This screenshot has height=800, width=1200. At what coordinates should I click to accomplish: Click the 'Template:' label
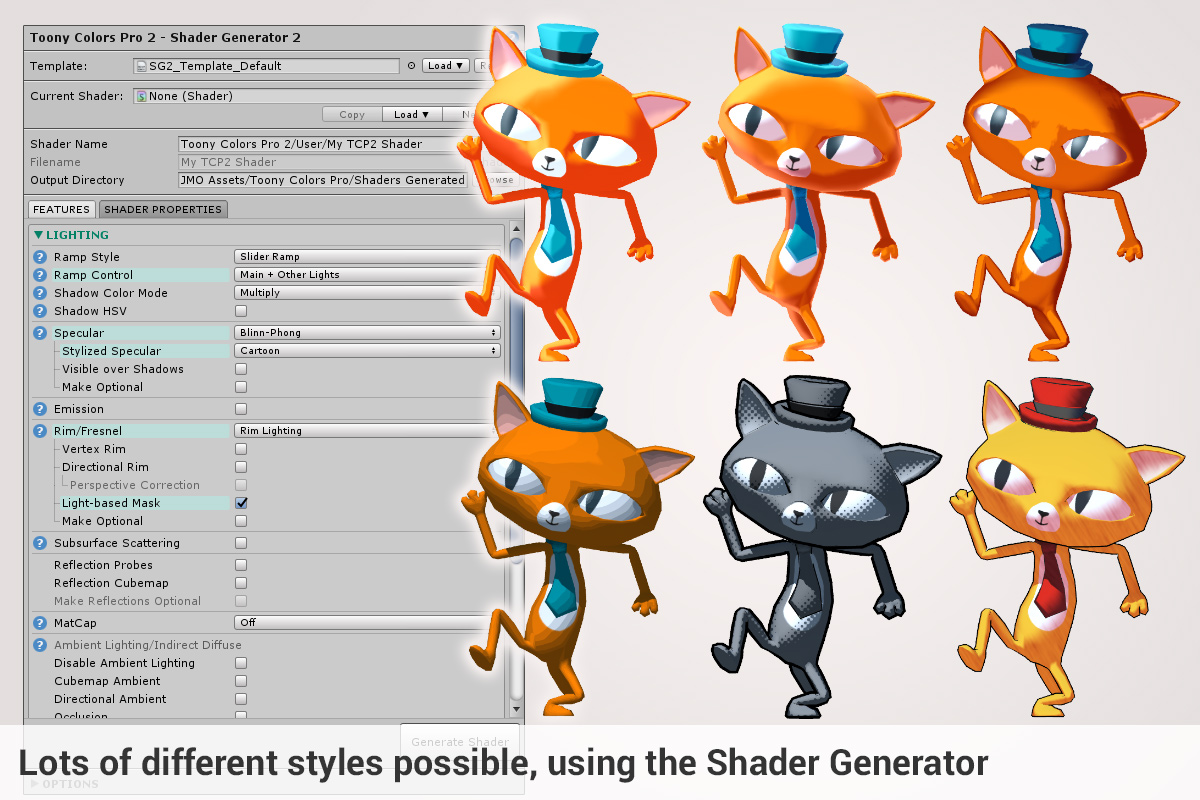tap(59, 66)
